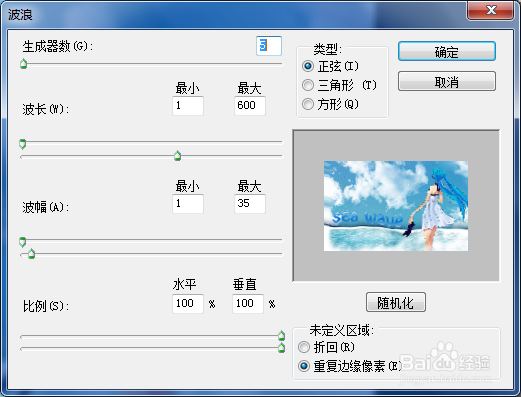Click the 波幅(A) label
This screenshot has height=397, width=521.
coord(46,207)
